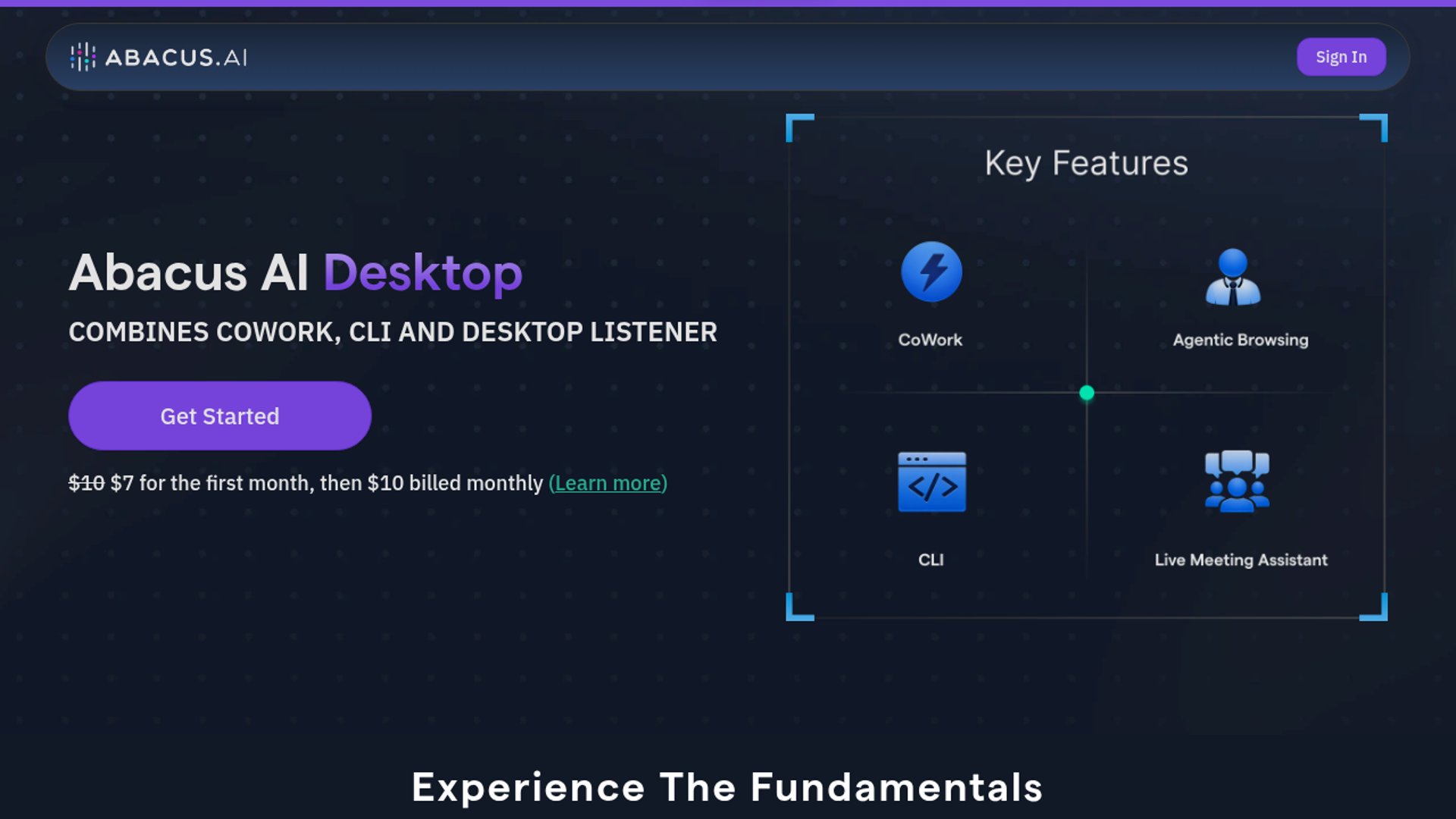Click the purple Desktop title word
The height and width of the screenshot is (819, 1456).
(x=422, y=273)
